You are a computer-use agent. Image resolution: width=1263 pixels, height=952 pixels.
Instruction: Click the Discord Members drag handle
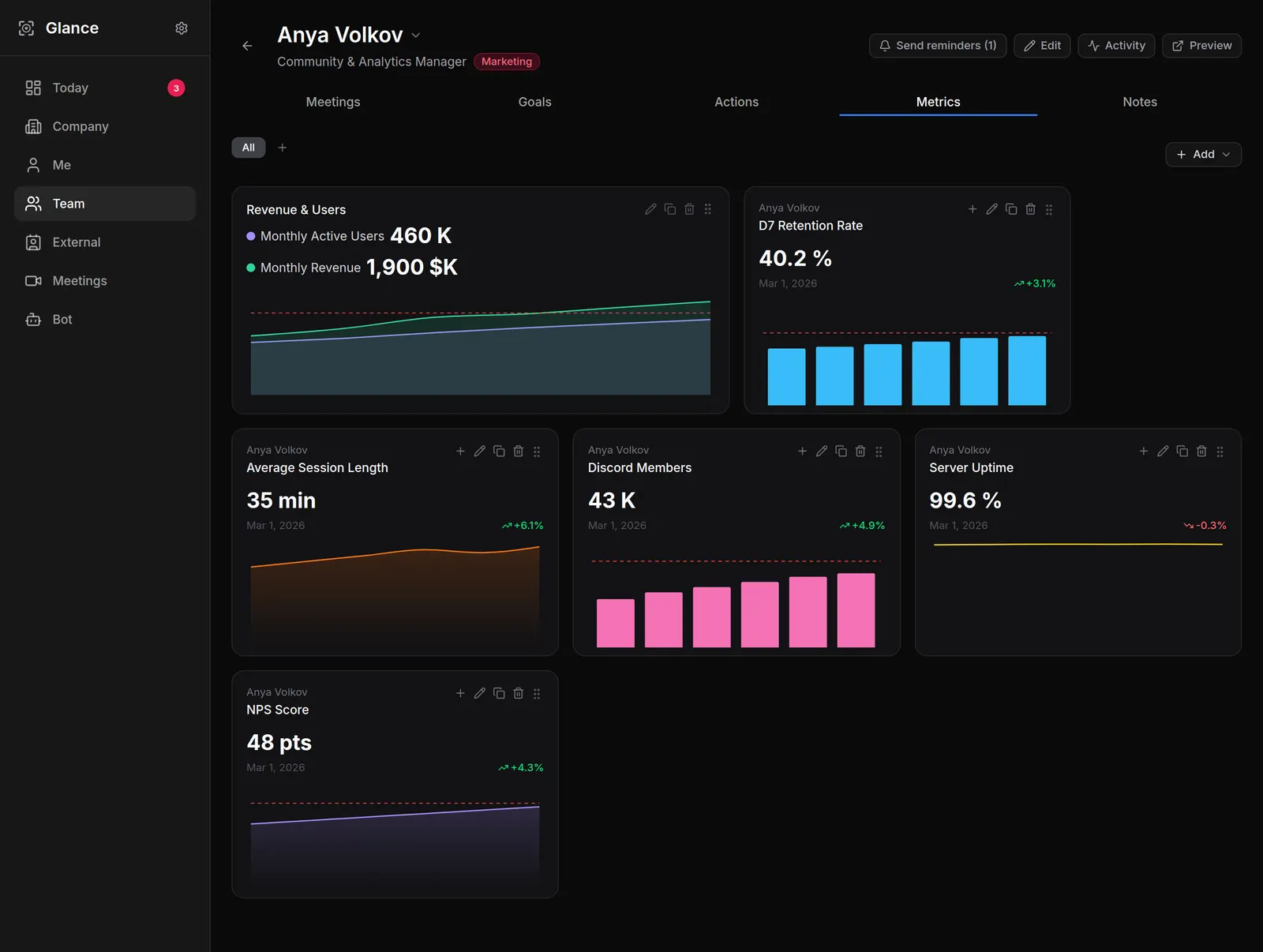[x=879, y=452]
